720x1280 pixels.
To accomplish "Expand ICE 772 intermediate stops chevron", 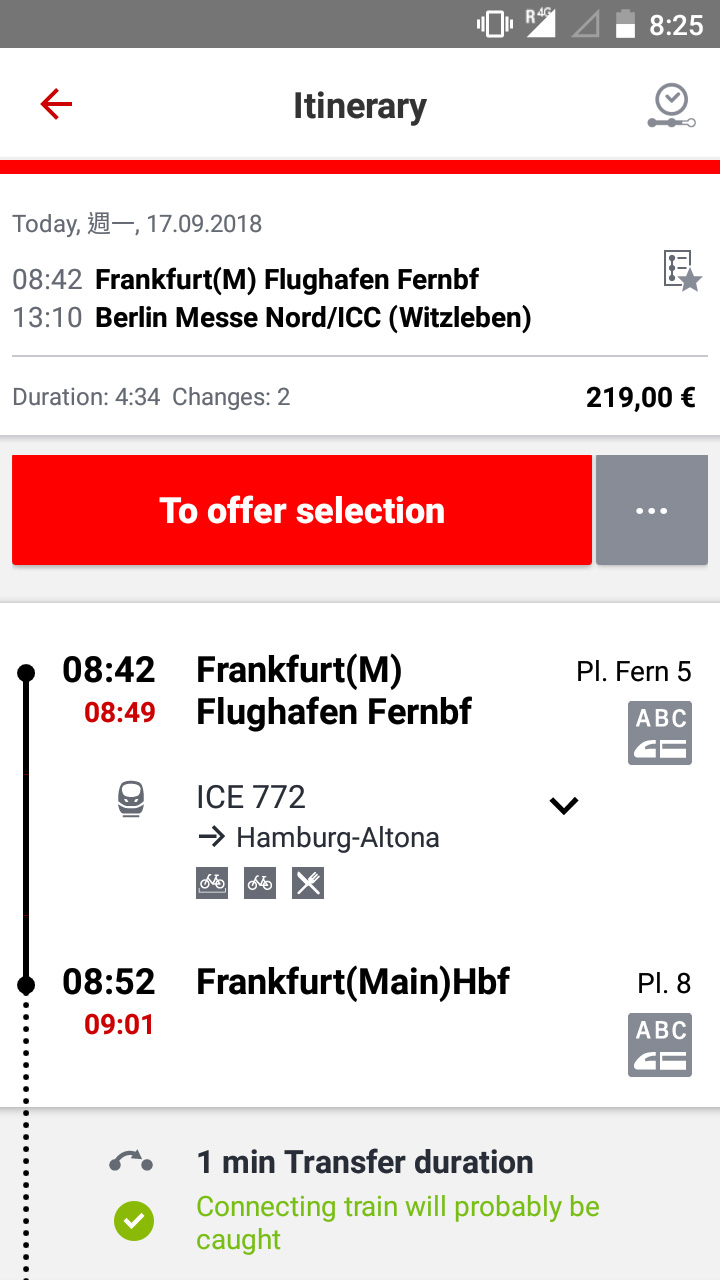I will pos(564,805).
